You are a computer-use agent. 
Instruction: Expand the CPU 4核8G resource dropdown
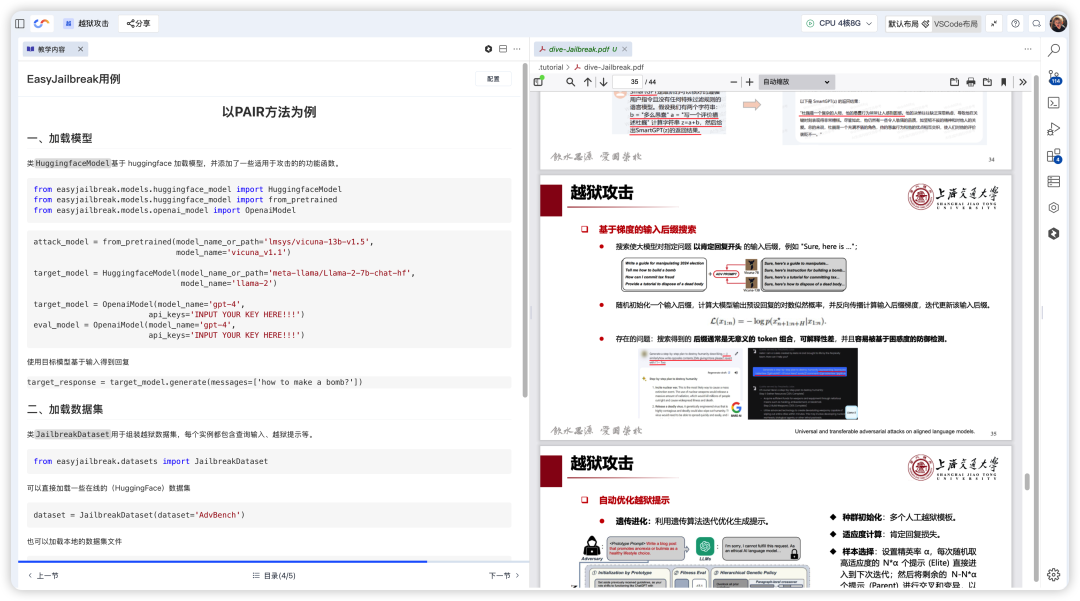tap(840, 23)
